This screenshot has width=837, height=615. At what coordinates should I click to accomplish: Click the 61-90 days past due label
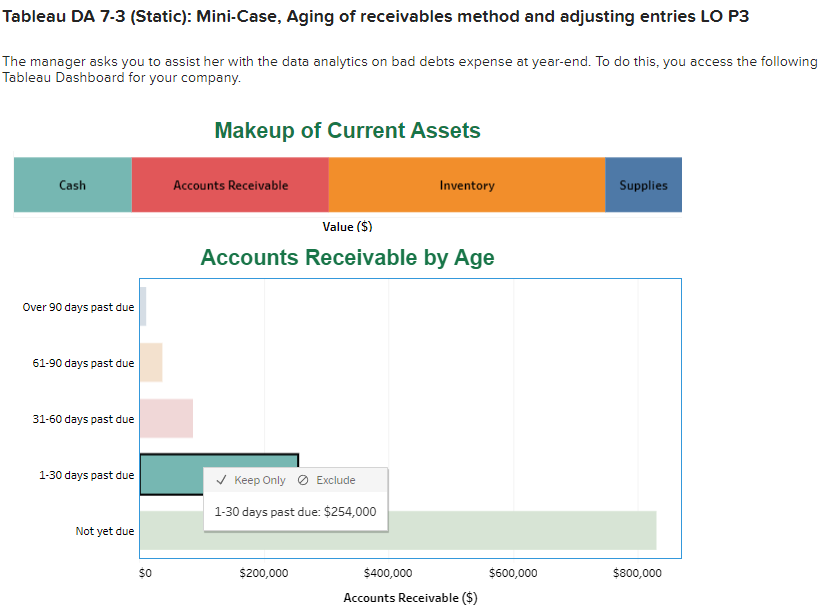pyautogui.click(x=83, y=363)
